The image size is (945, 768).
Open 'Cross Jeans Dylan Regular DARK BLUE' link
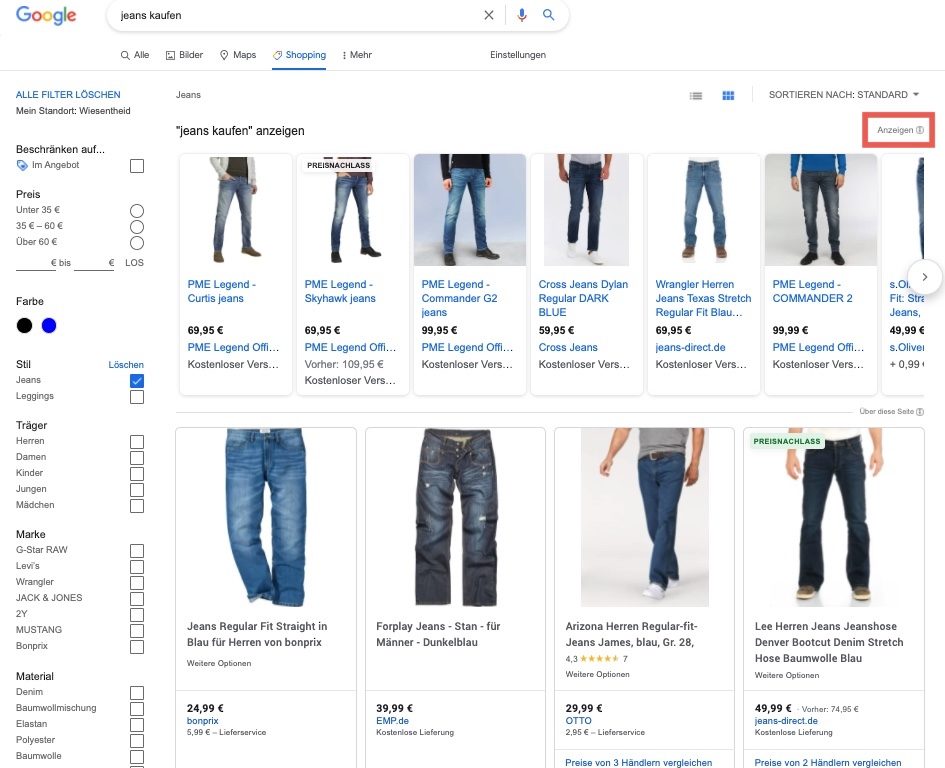[583, 298]
